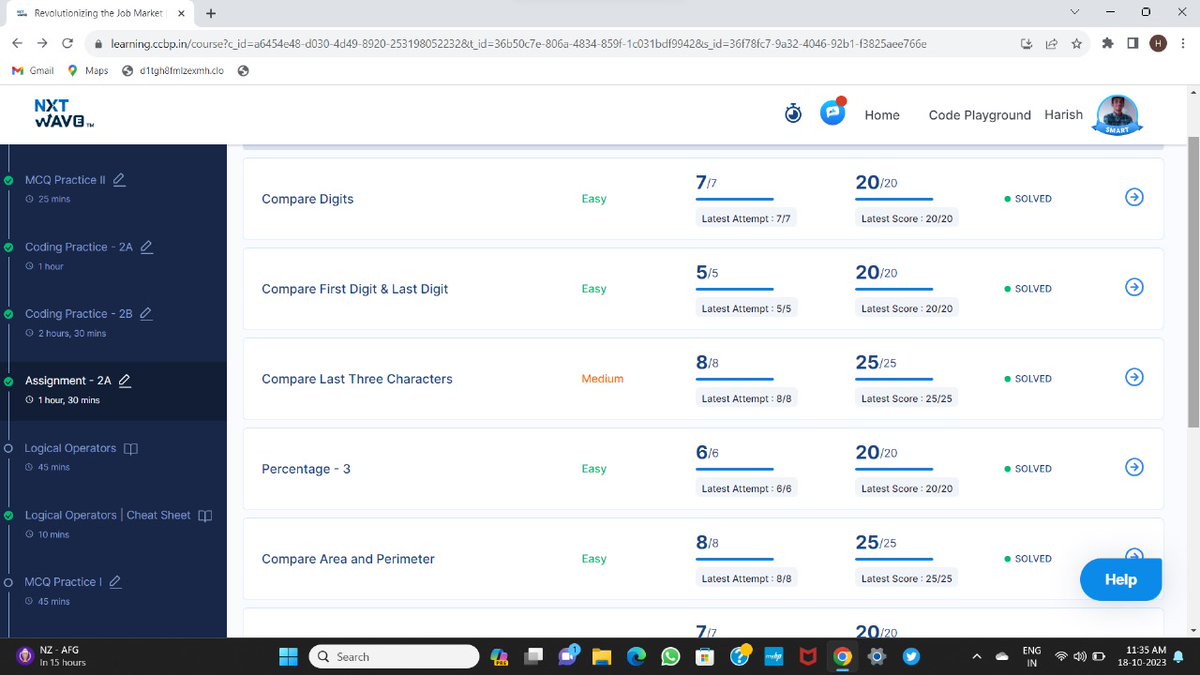Open the d1tgh8fmlzexmh.clo bookmark

(x=172, y=70)
